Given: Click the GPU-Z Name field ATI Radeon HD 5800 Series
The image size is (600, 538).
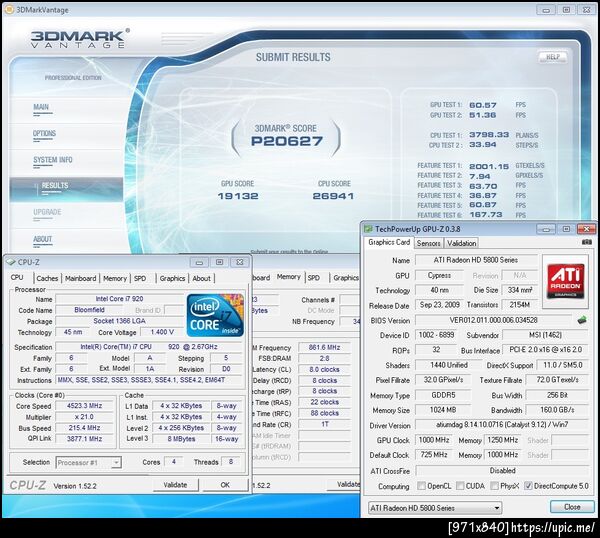Looking at the screenshot, I should point(476,260).
